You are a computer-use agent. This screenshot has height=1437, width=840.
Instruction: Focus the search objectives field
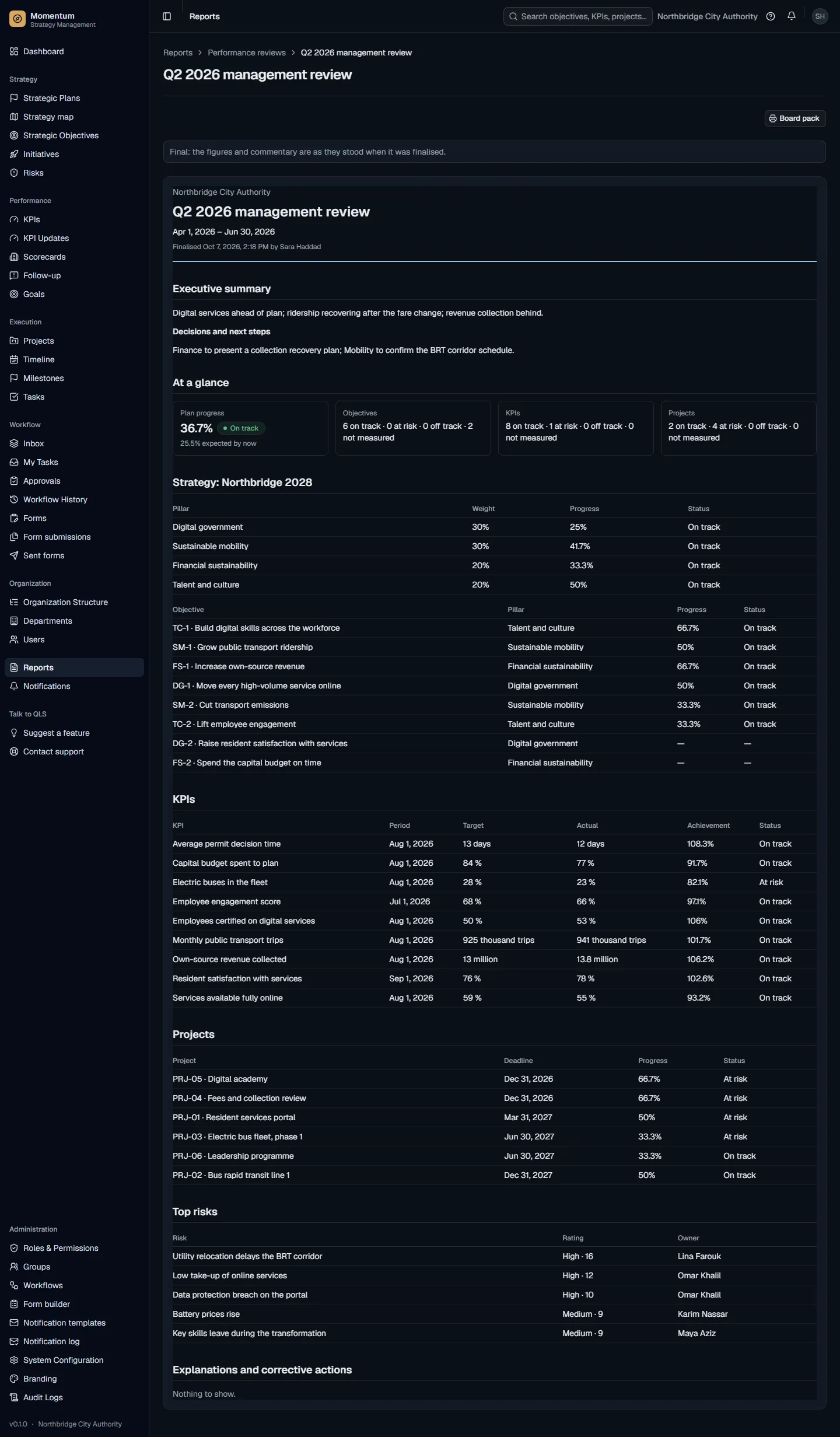point(577,16)
